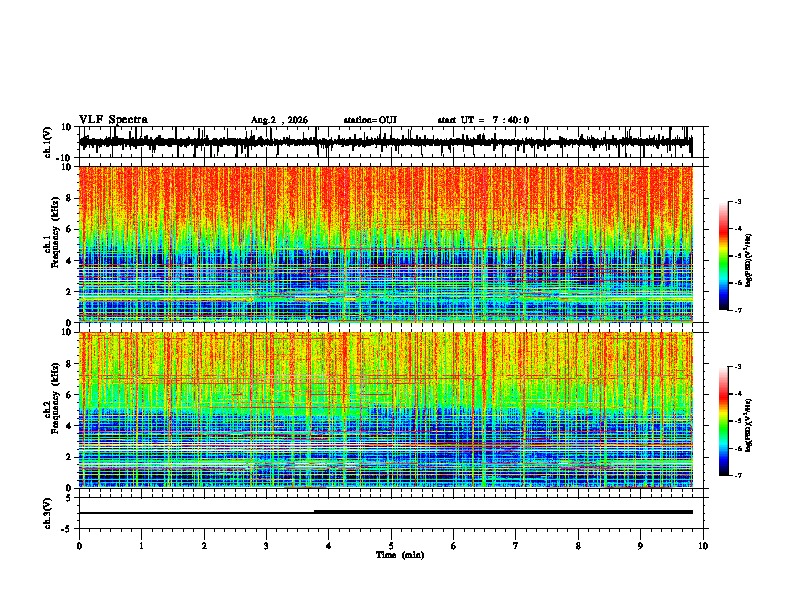Click time axis tick label "8"
792x612 pixels.
[578, 546]
